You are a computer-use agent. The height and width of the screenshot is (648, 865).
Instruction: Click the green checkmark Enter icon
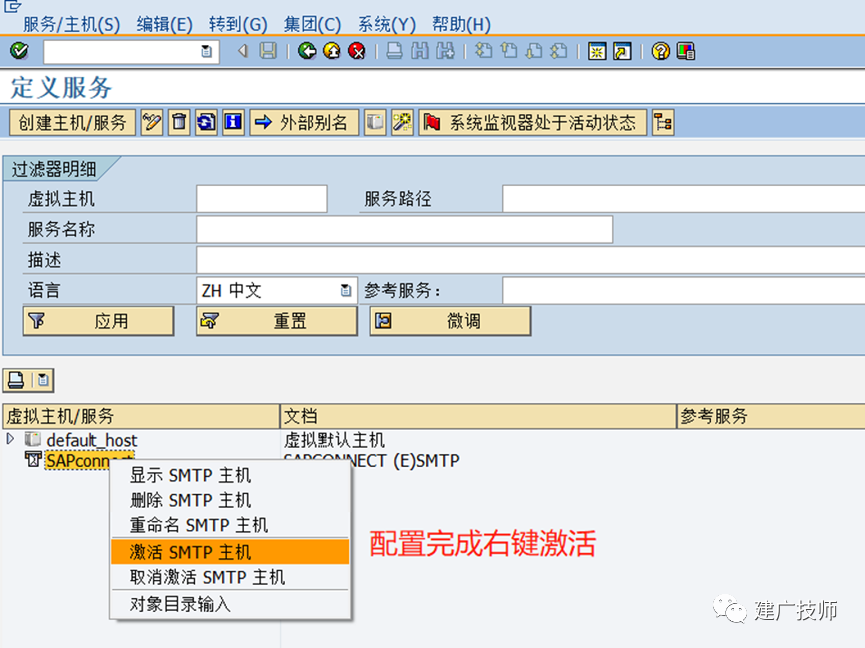19,51
